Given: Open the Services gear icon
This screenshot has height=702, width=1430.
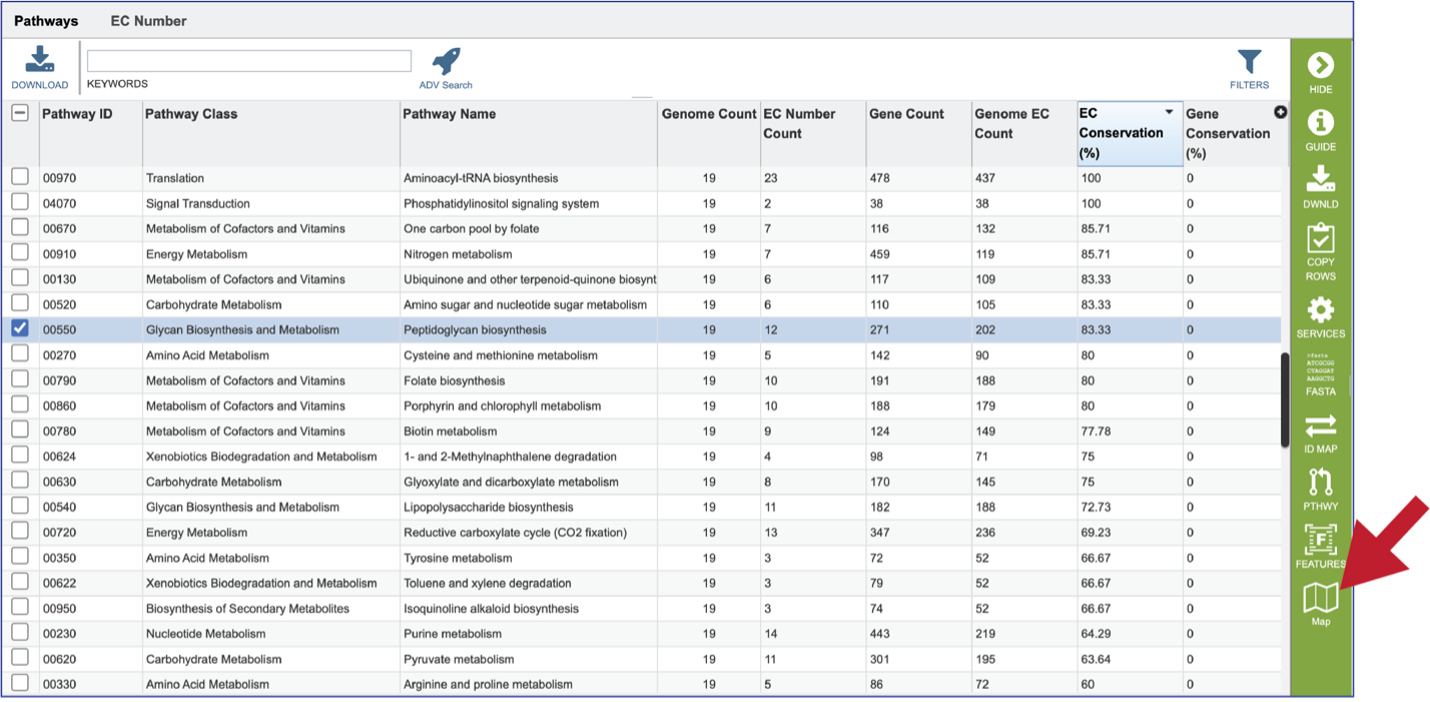Looking at the screenshot, I should click(x=1320, y=309).
